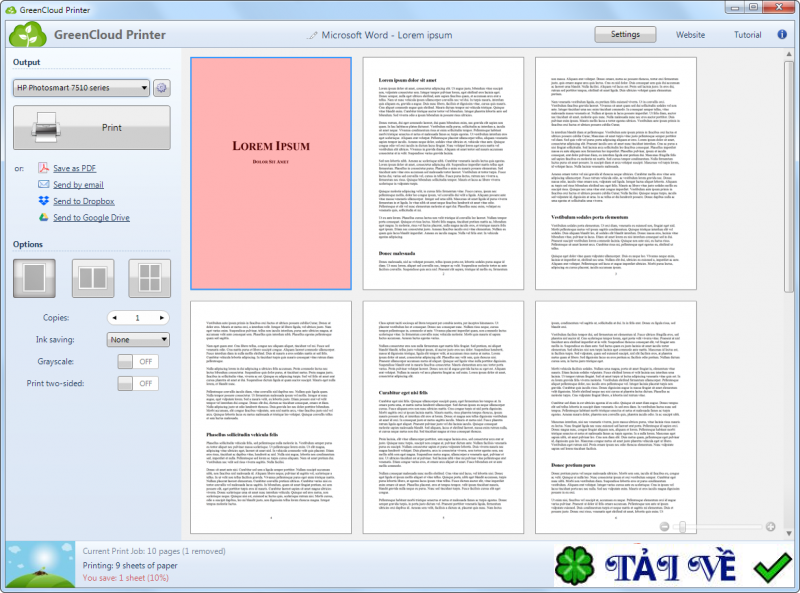
Task: Click the Send by email link
Action: 78,185
